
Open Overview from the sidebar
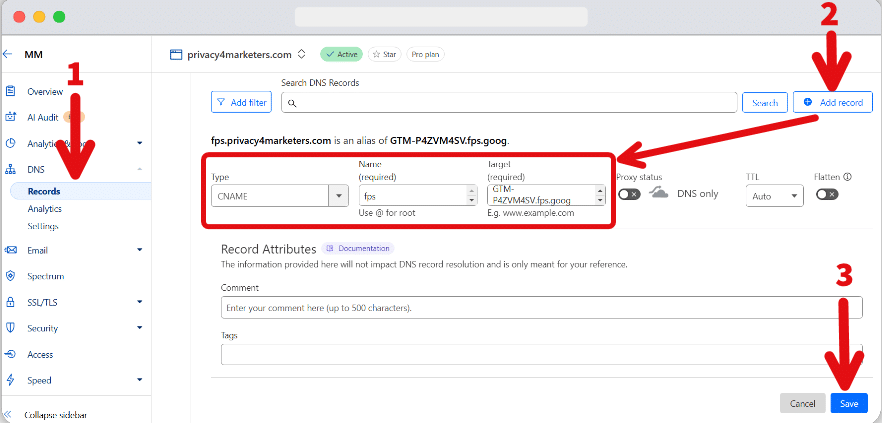45,92
